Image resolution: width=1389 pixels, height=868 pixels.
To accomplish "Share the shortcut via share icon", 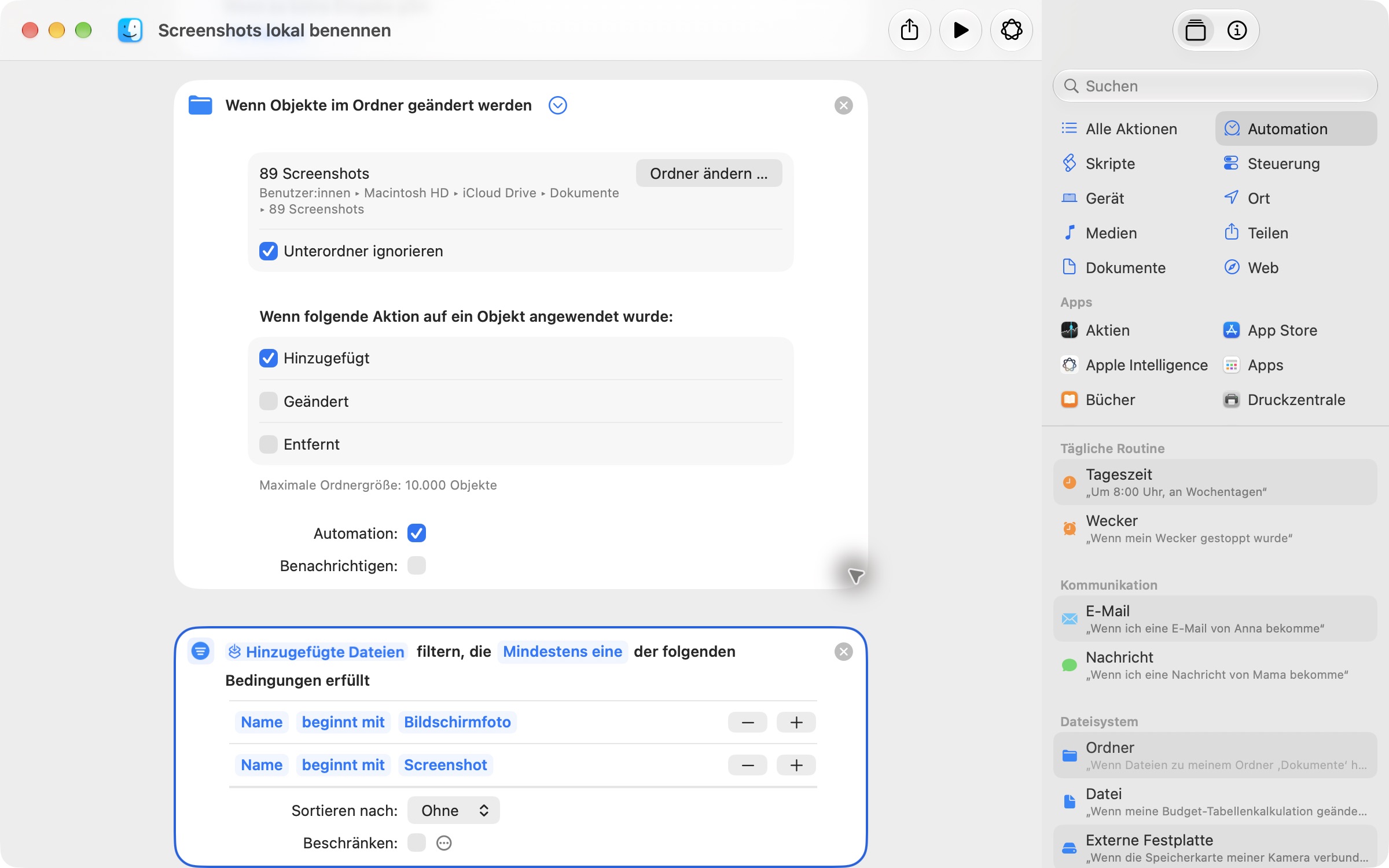I will click(x=909, y=30).
